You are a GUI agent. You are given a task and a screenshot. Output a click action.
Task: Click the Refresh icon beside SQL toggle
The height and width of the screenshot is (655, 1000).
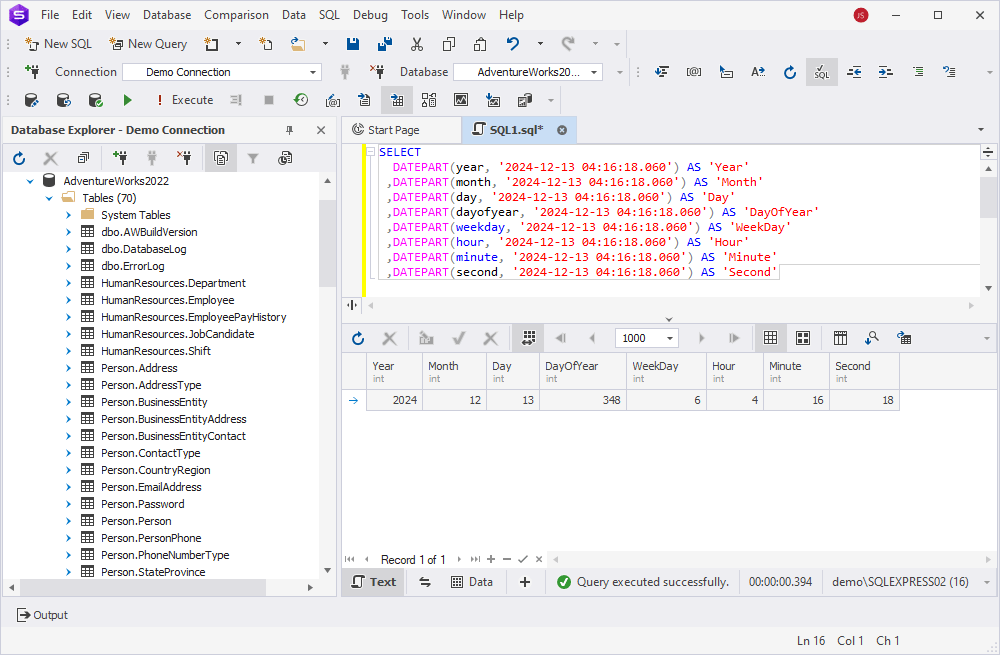(790, 72)
